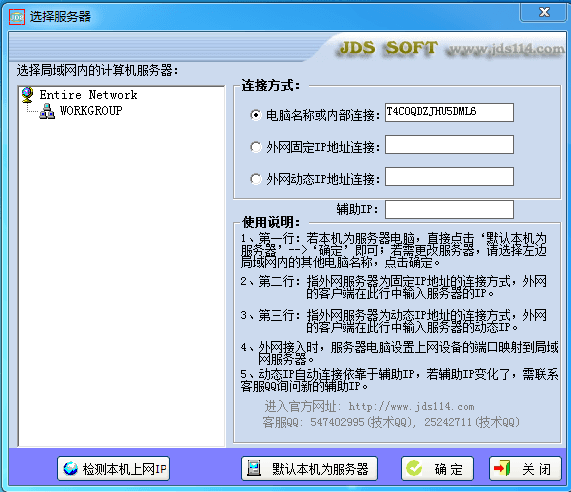Click the computer name field T4COQDZJHU5DML6
This screenshot has width=571, height=492.
tap(449, 112)
